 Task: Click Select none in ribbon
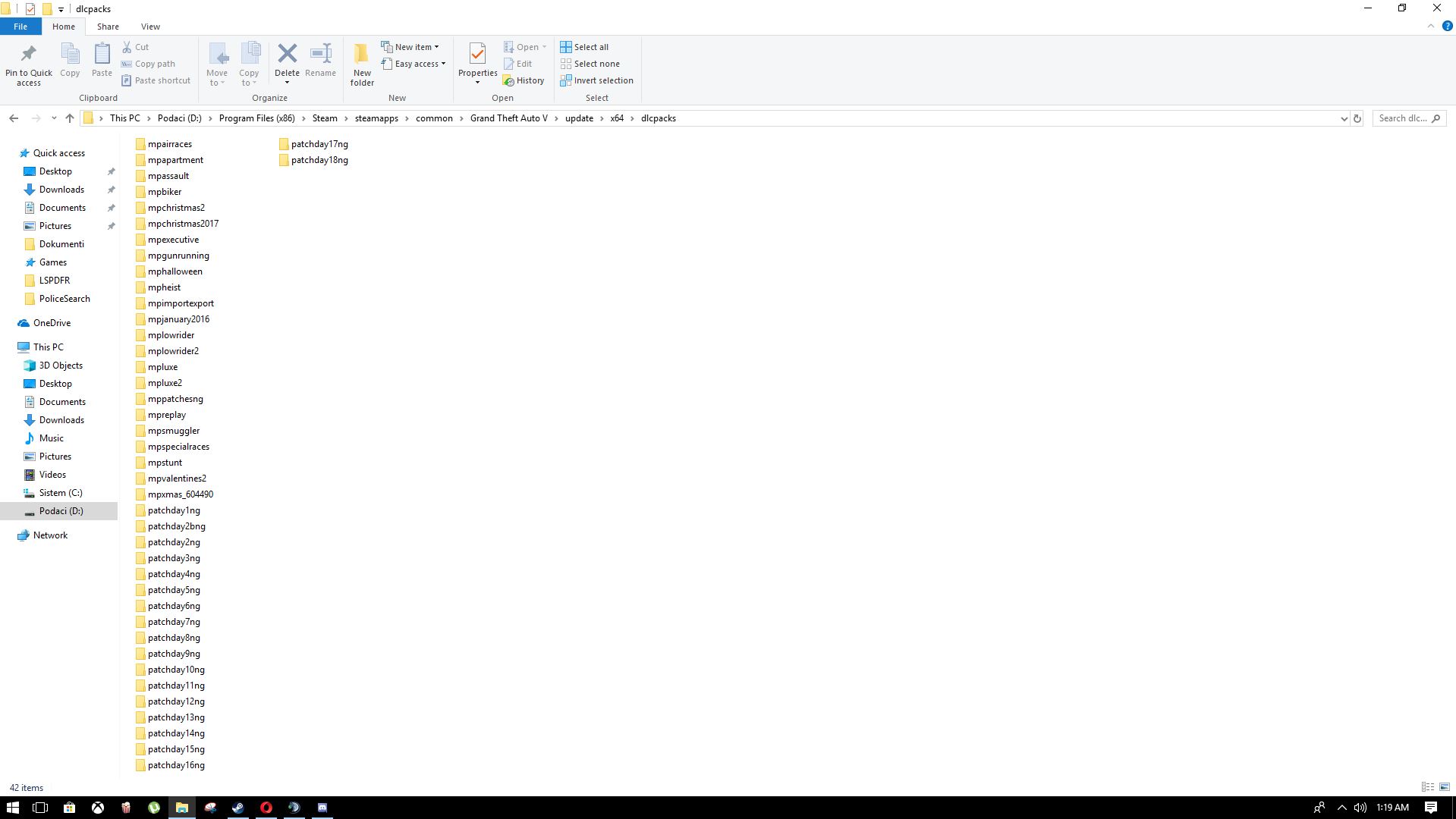[x=590, y=64]
